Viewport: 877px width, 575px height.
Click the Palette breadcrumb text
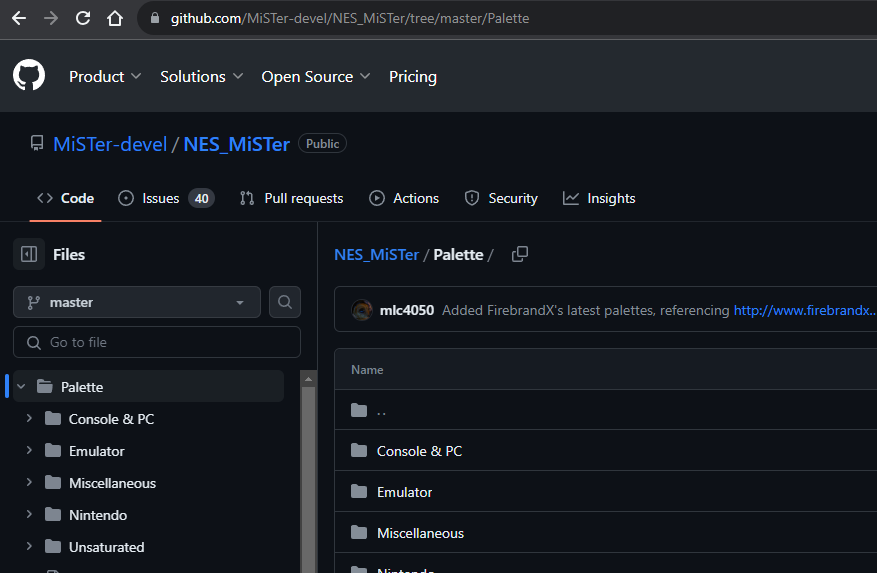(x=458, y=254)
